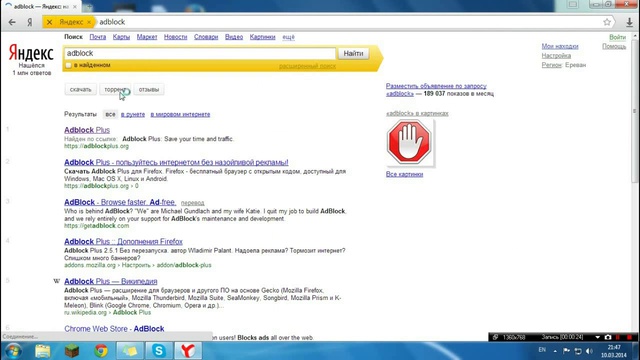Click the Найти search button

(353, 53)
